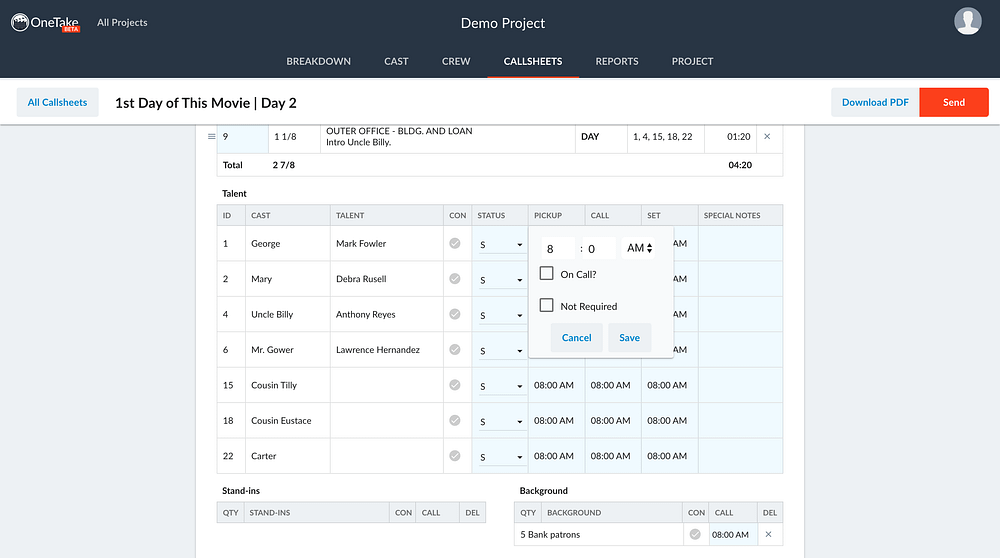Switch to the Breakdown tab

pyautogui.click(x=318, y=61)
